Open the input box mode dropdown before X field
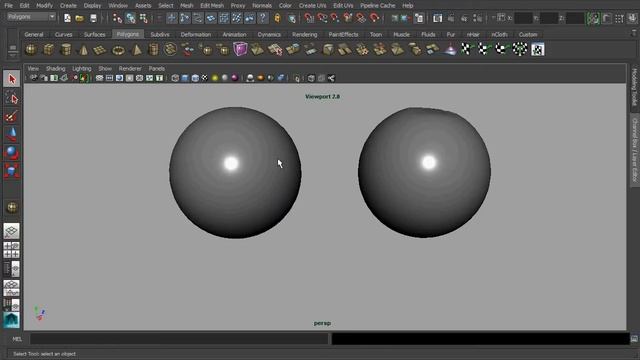Image resolution: width=640 pixels, height=360 pixels. pos(501,18)
